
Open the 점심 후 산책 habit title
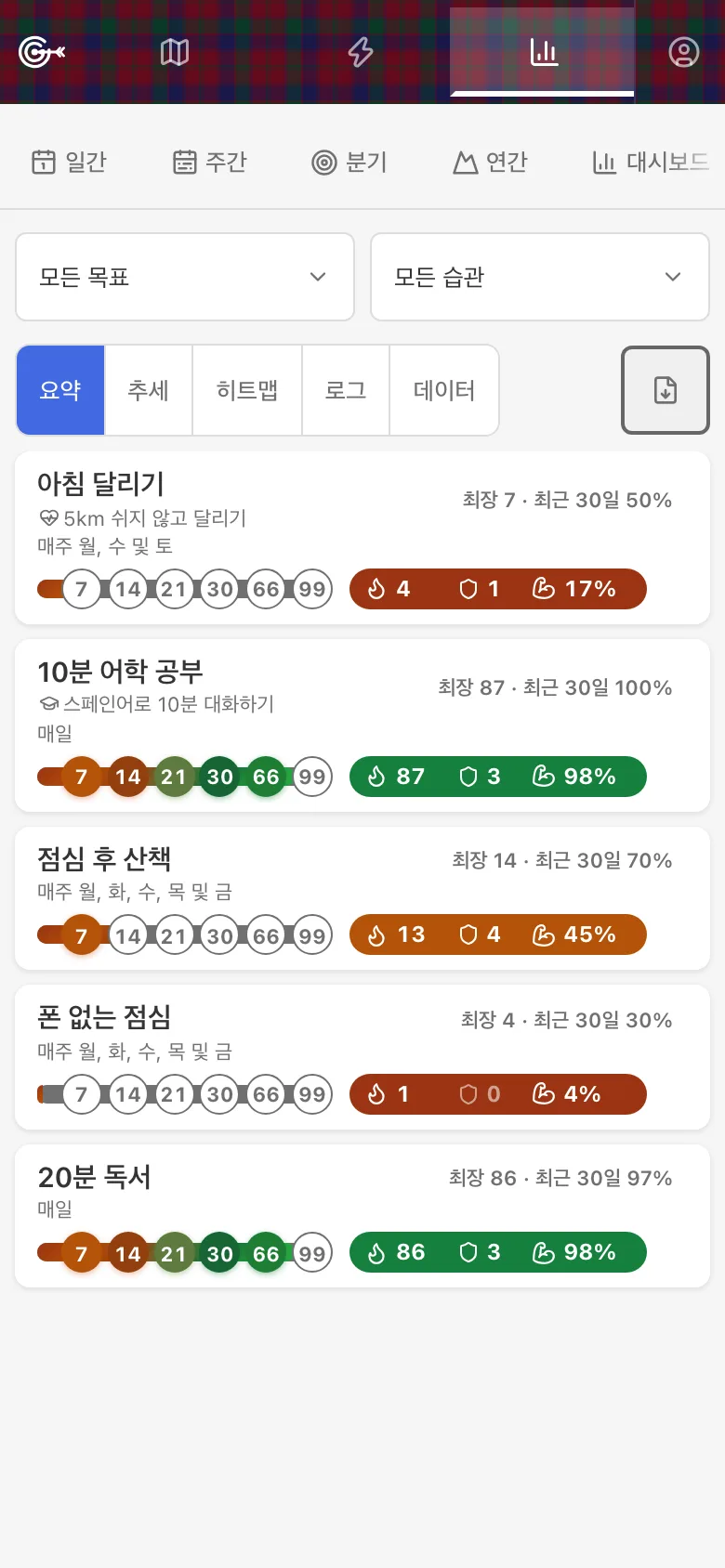click(104, 859)
